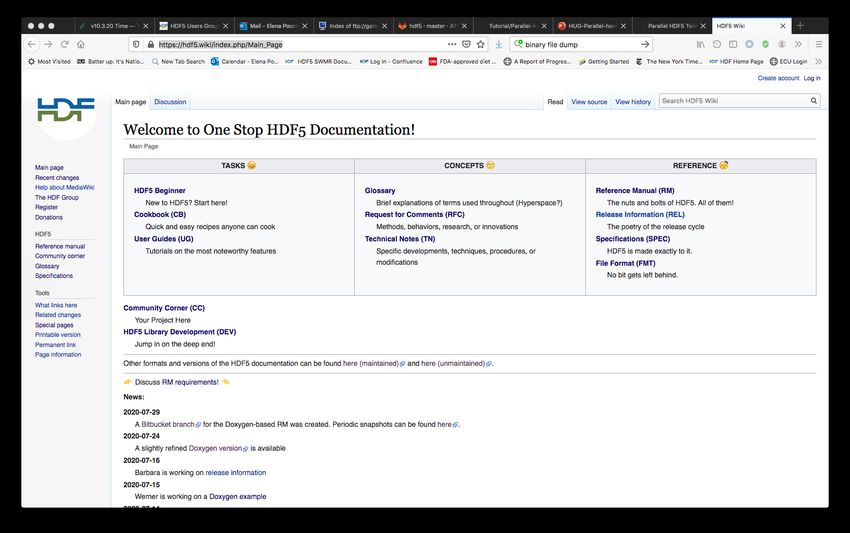Open the Request for Comments (RFC) link
The width and height of the screenshot is (850, 533).
(414, 215)
